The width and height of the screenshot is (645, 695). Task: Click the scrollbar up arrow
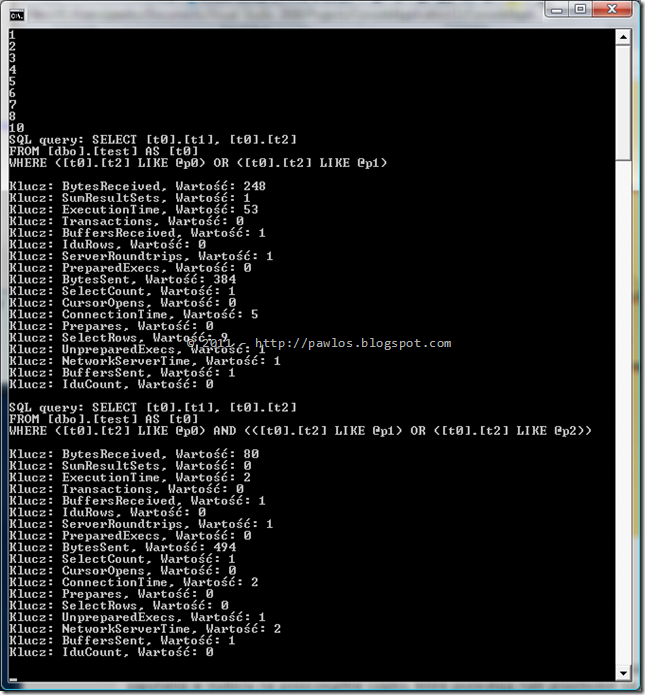tap(623, 37)
